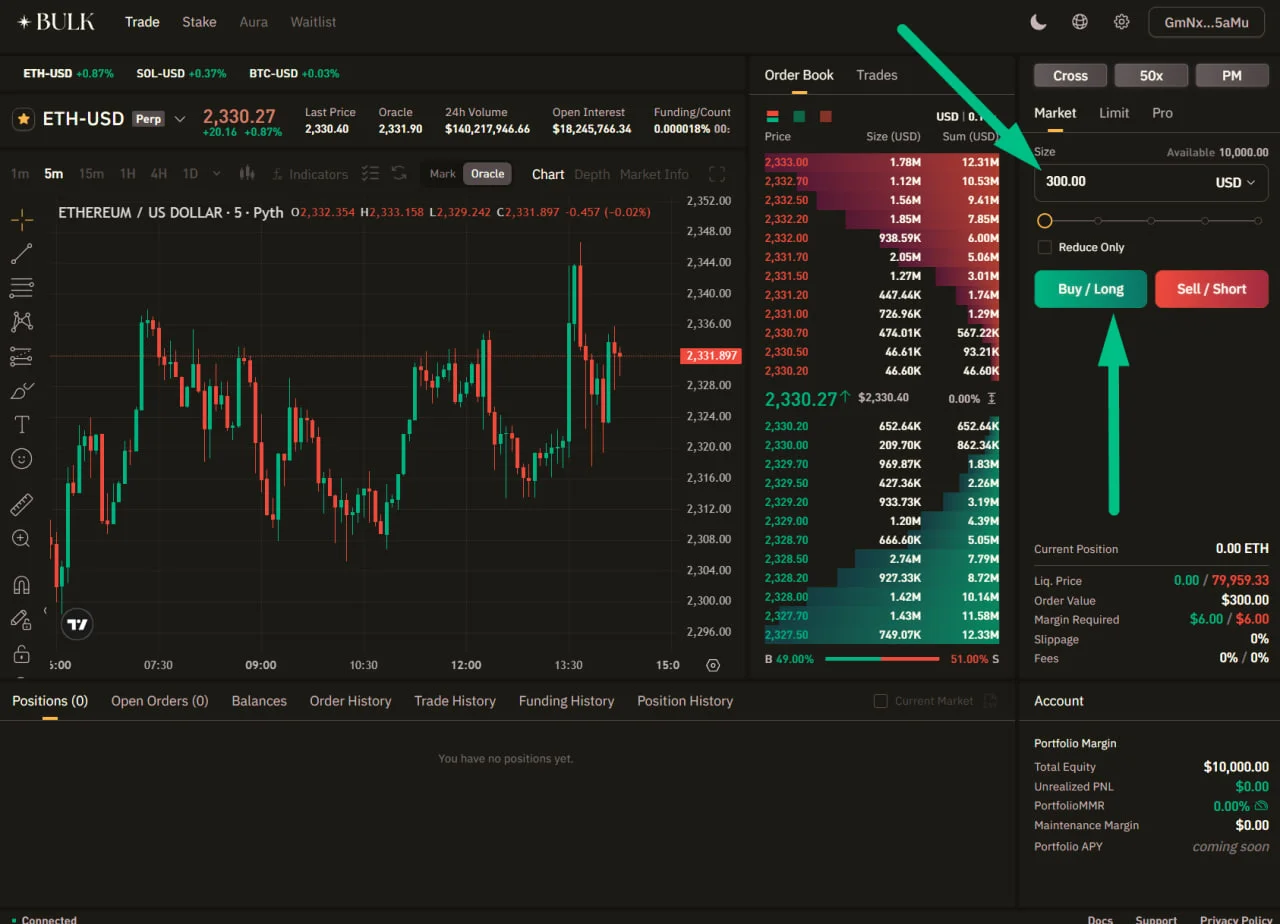Check the Current Market filter box
The width and height of the screenshot is (1280, 924).
(x=881, y=701)
